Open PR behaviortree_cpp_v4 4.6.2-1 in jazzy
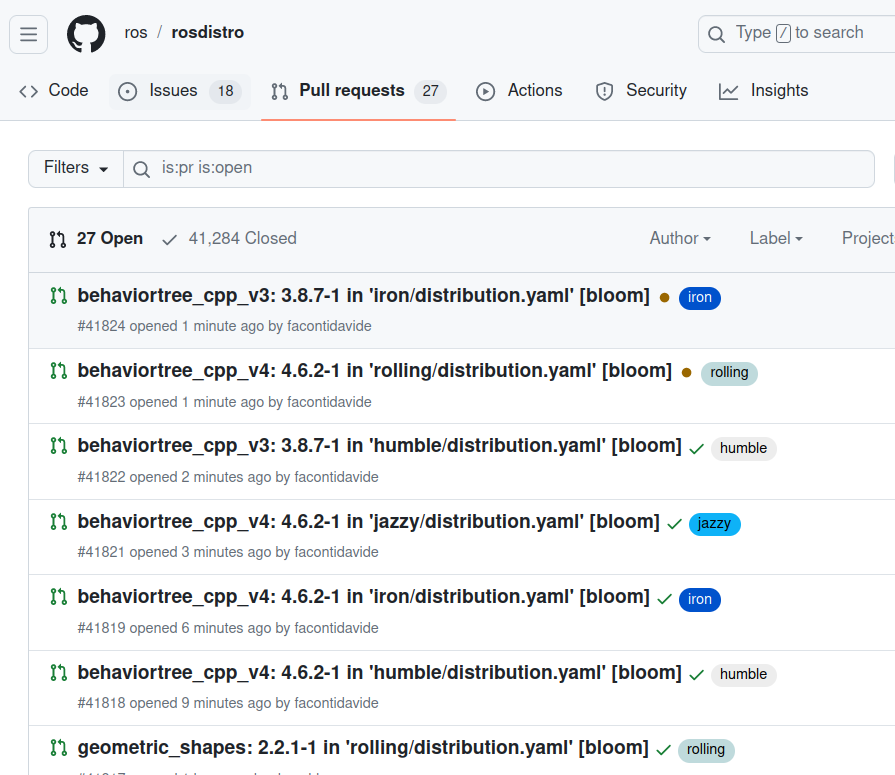 [x=369, y=522]
